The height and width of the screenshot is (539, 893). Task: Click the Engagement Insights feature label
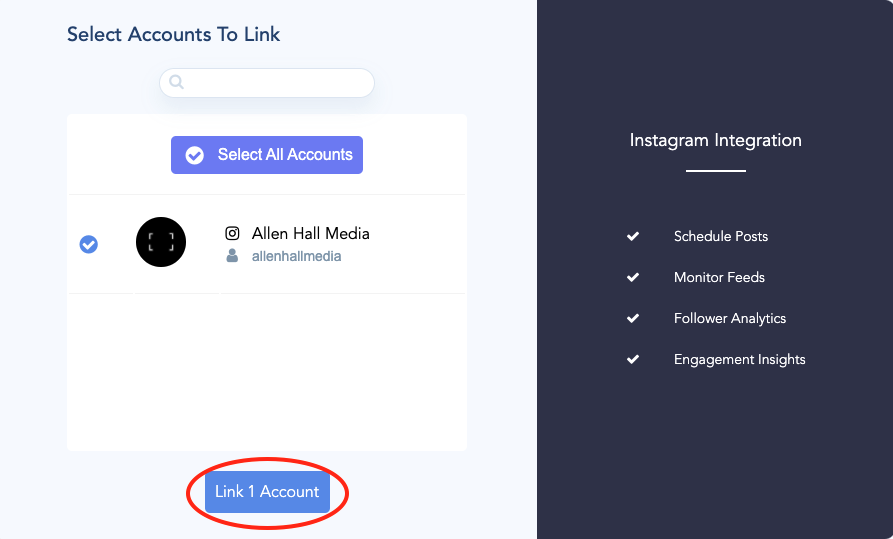[x=739, y=360]
